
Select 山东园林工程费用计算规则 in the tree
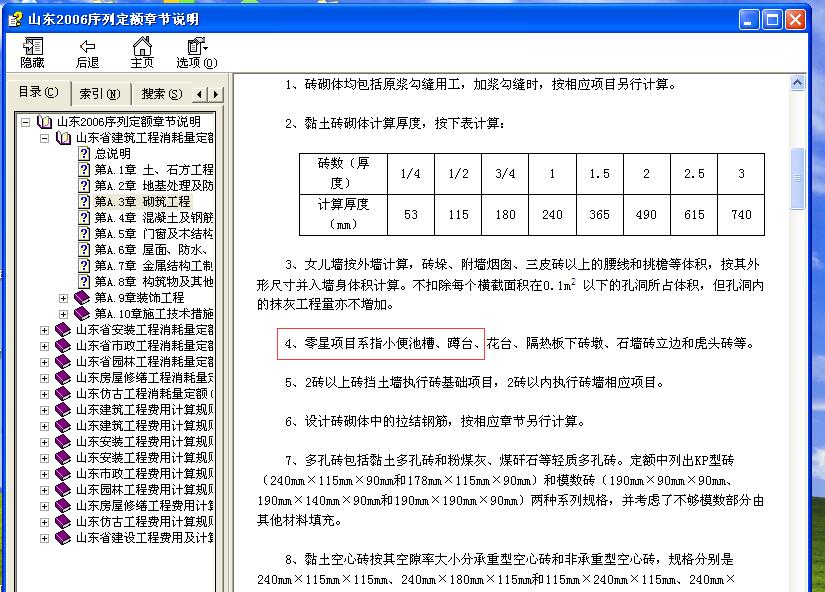pos(144,489)
